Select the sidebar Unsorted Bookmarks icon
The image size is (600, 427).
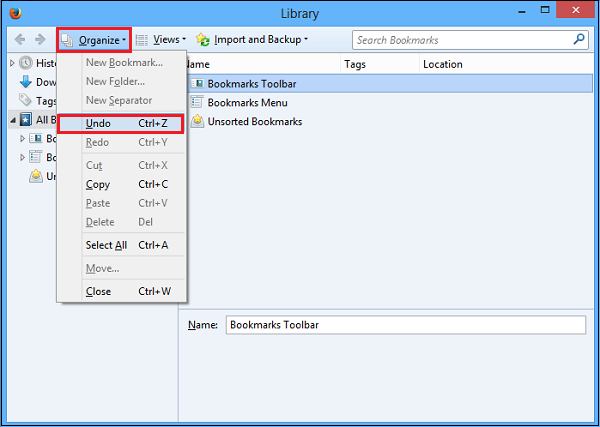(36, 176)
